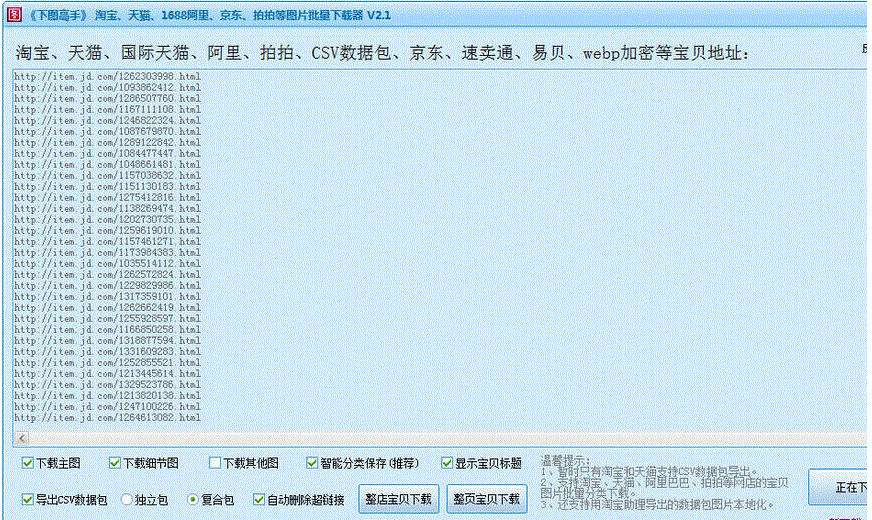Toggle the 自动删除超链接 checkbox

point(259,499)
